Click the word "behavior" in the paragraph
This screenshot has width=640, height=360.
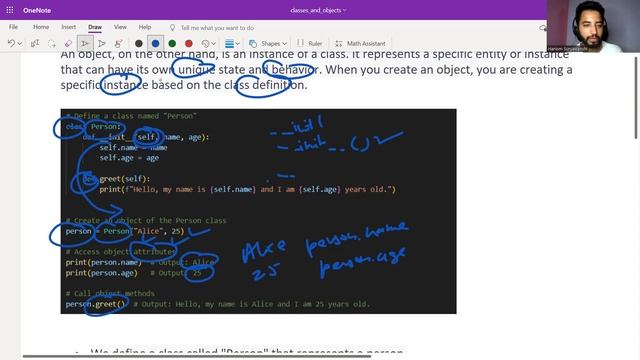point(294,70)
